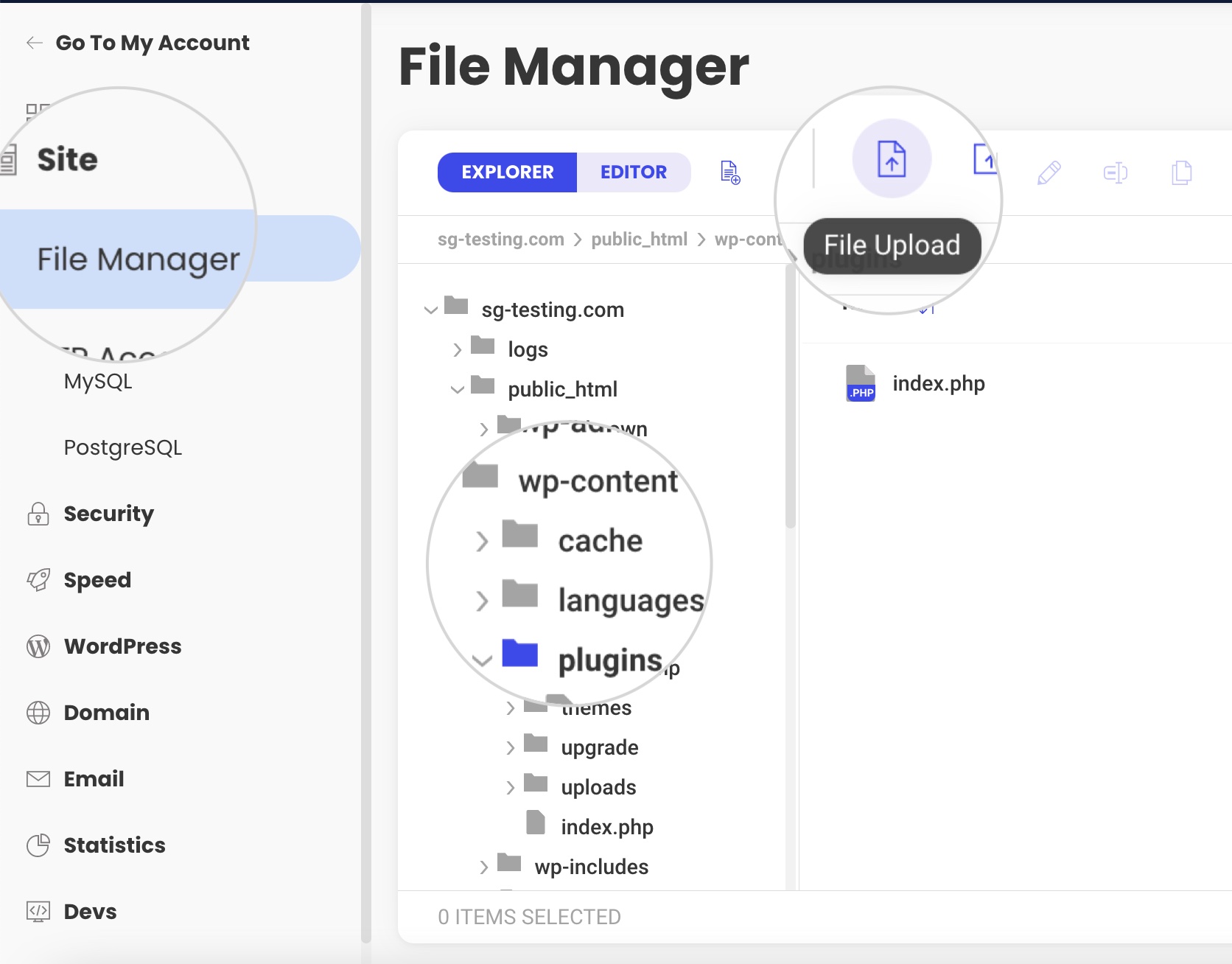Click the Speed rocket icon

38,580
